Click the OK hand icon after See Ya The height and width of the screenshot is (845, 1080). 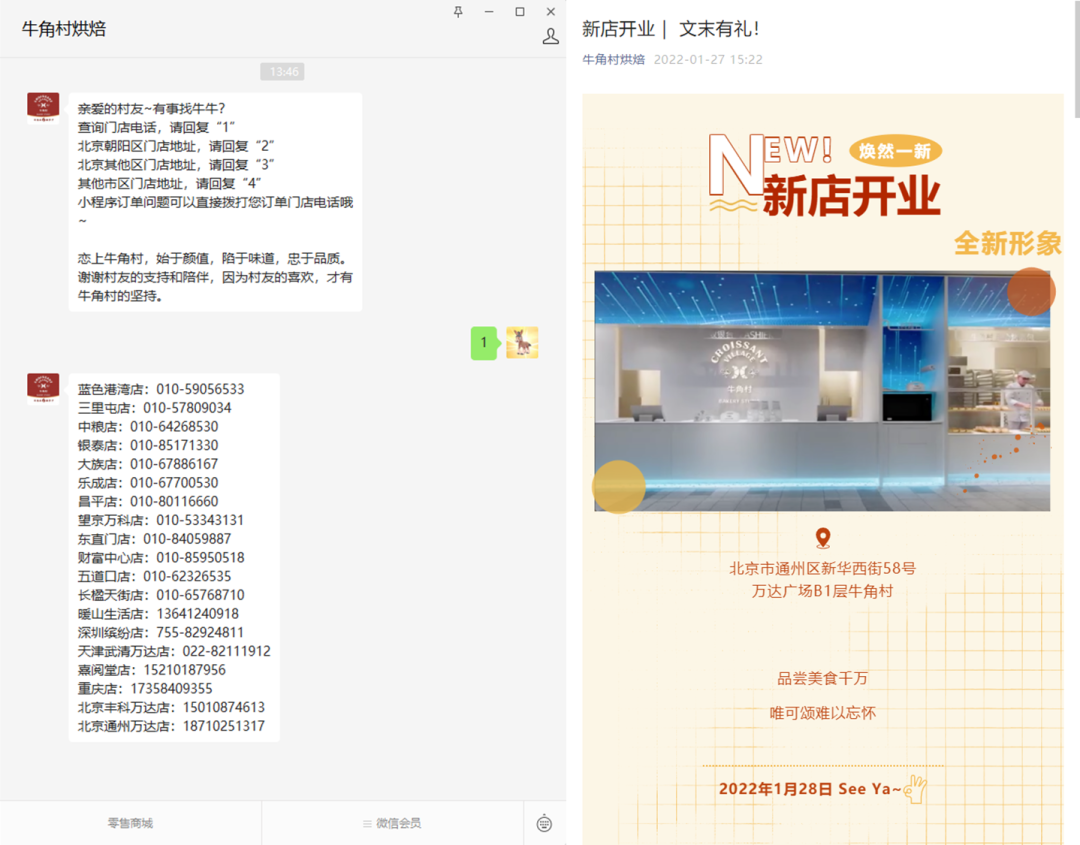point(915,789)
